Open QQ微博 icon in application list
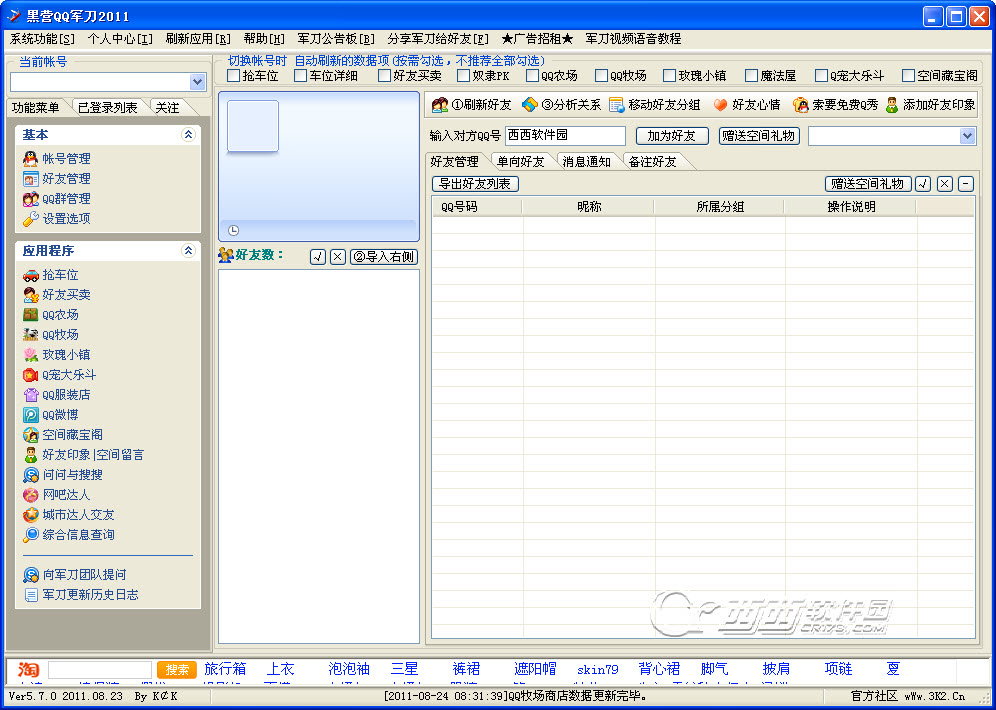The width and height of the screenshot is (996, 710). 31,415
